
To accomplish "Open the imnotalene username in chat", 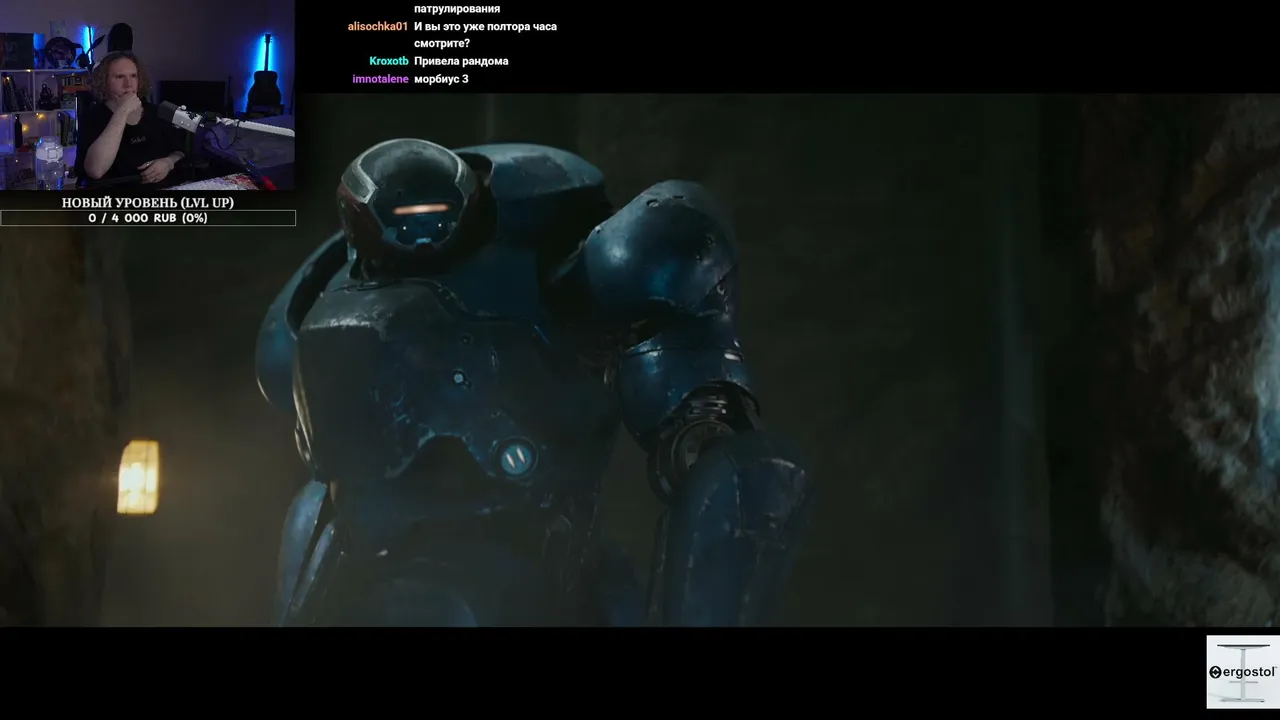I will 380,79.
